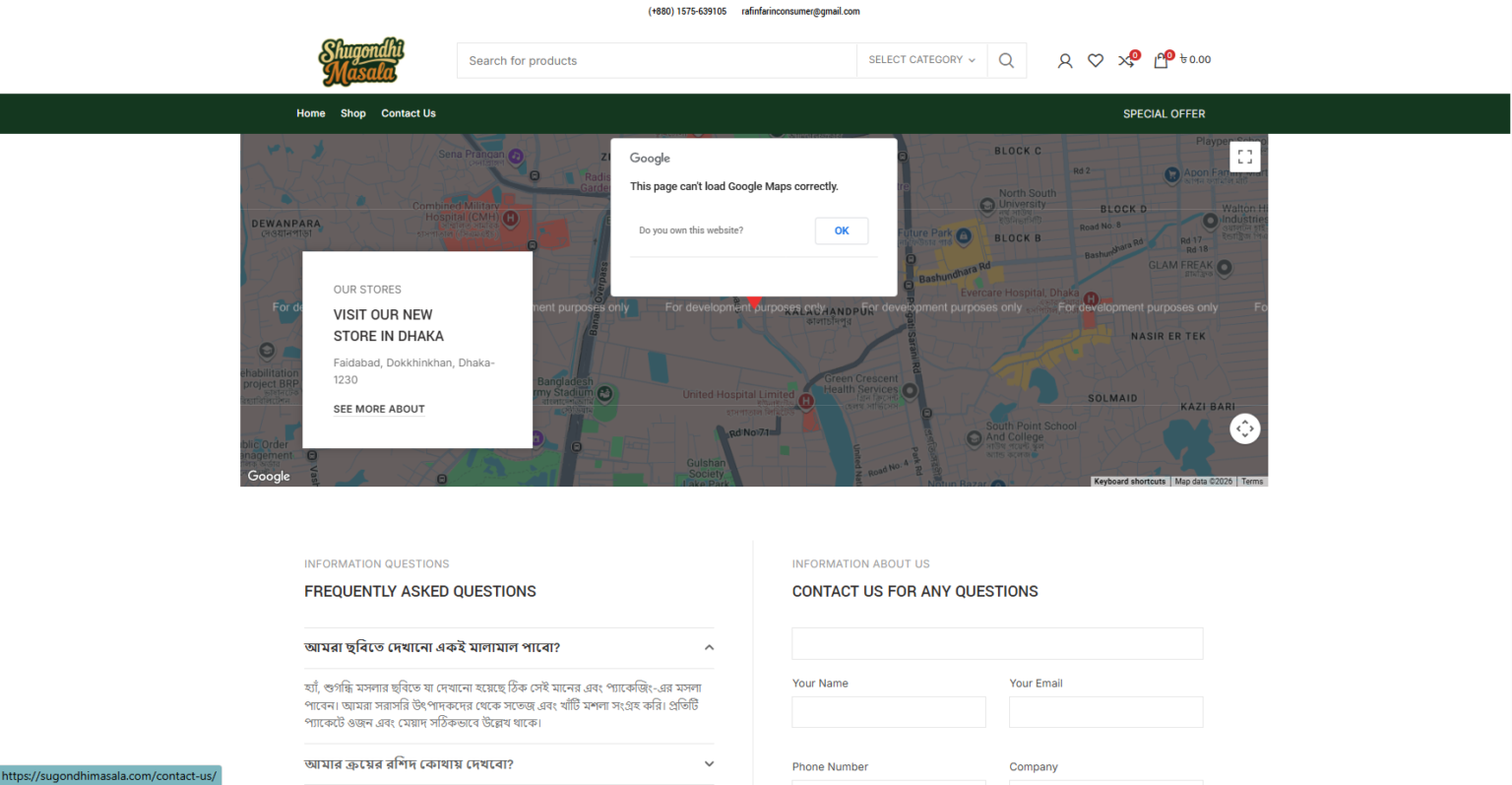The height and width of the screenshot is (785, 1512).
Task: Click the map camera controls icon
Action: (1244, 428)
